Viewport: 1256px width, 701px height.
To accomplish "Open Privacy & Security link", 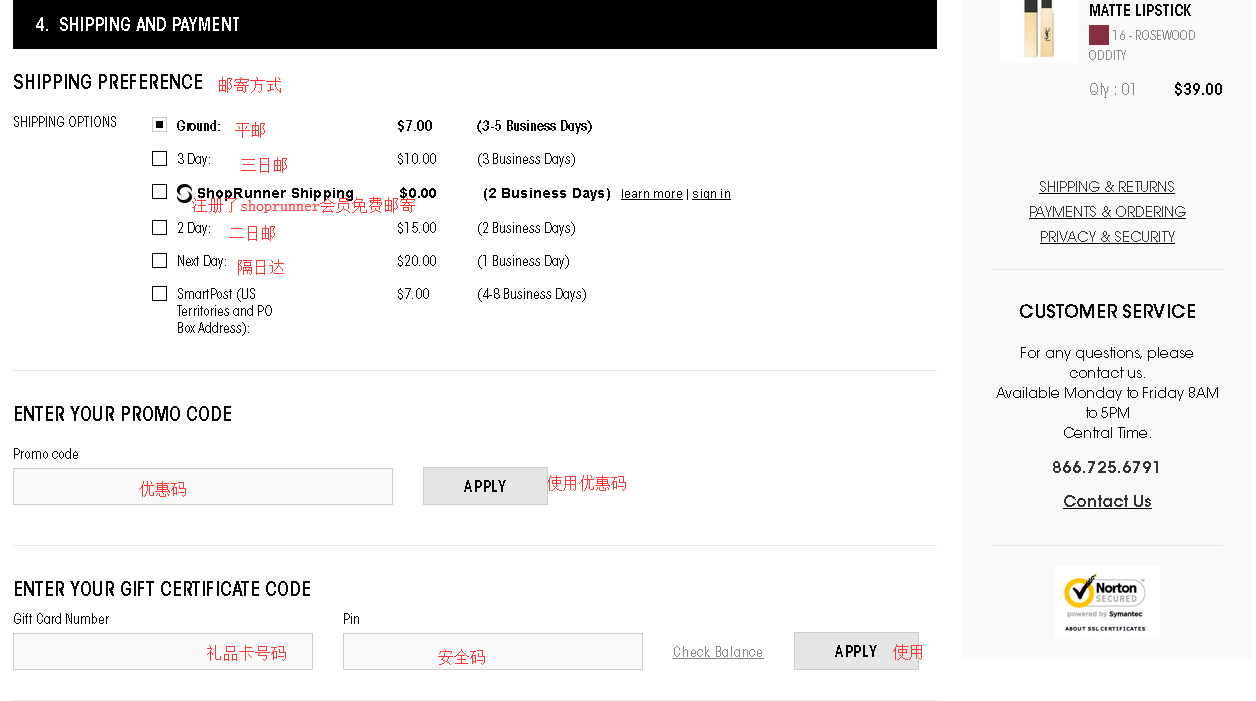I will tap(1106, 237).
